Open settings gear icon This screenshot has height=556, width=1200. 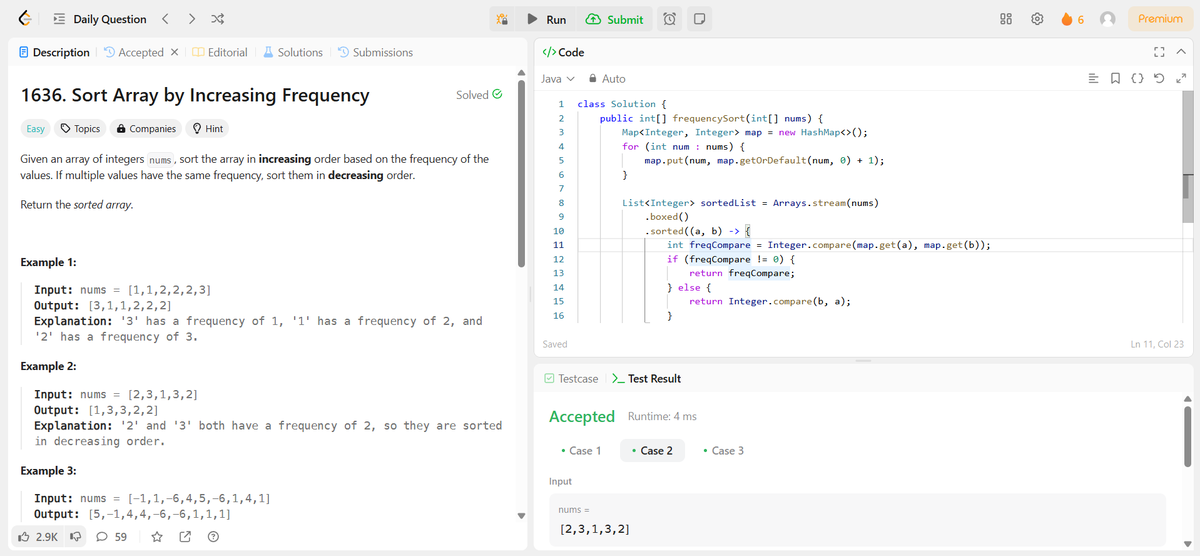pos(1037,19)
